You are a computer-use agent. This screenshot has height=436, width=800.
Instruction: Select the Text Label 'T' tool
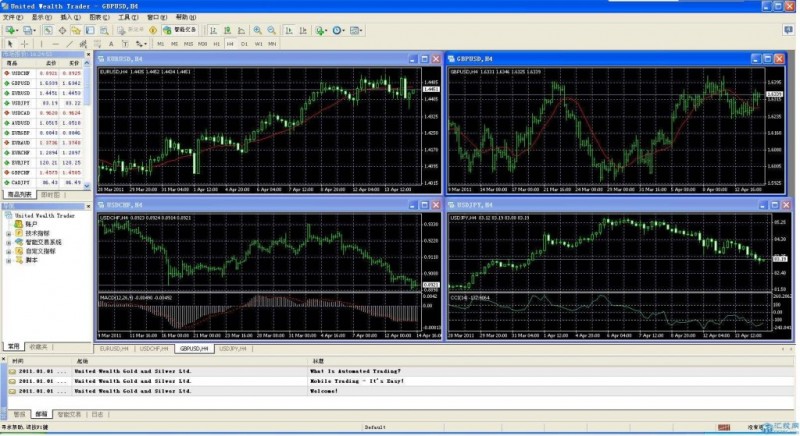(125, 44)
